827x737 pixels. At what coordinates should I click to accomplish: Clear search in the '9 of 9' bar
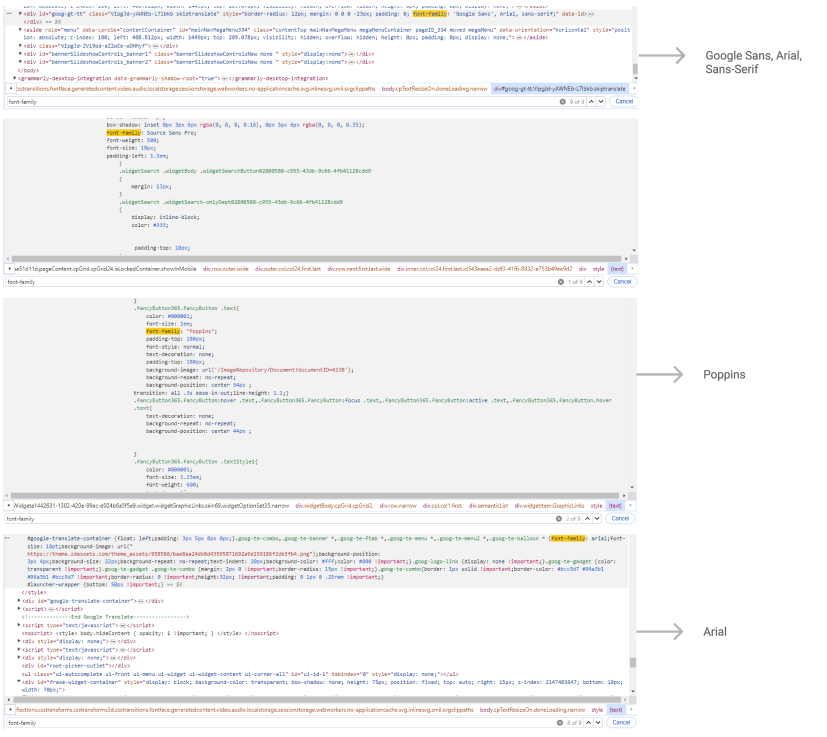pos(562,102)
